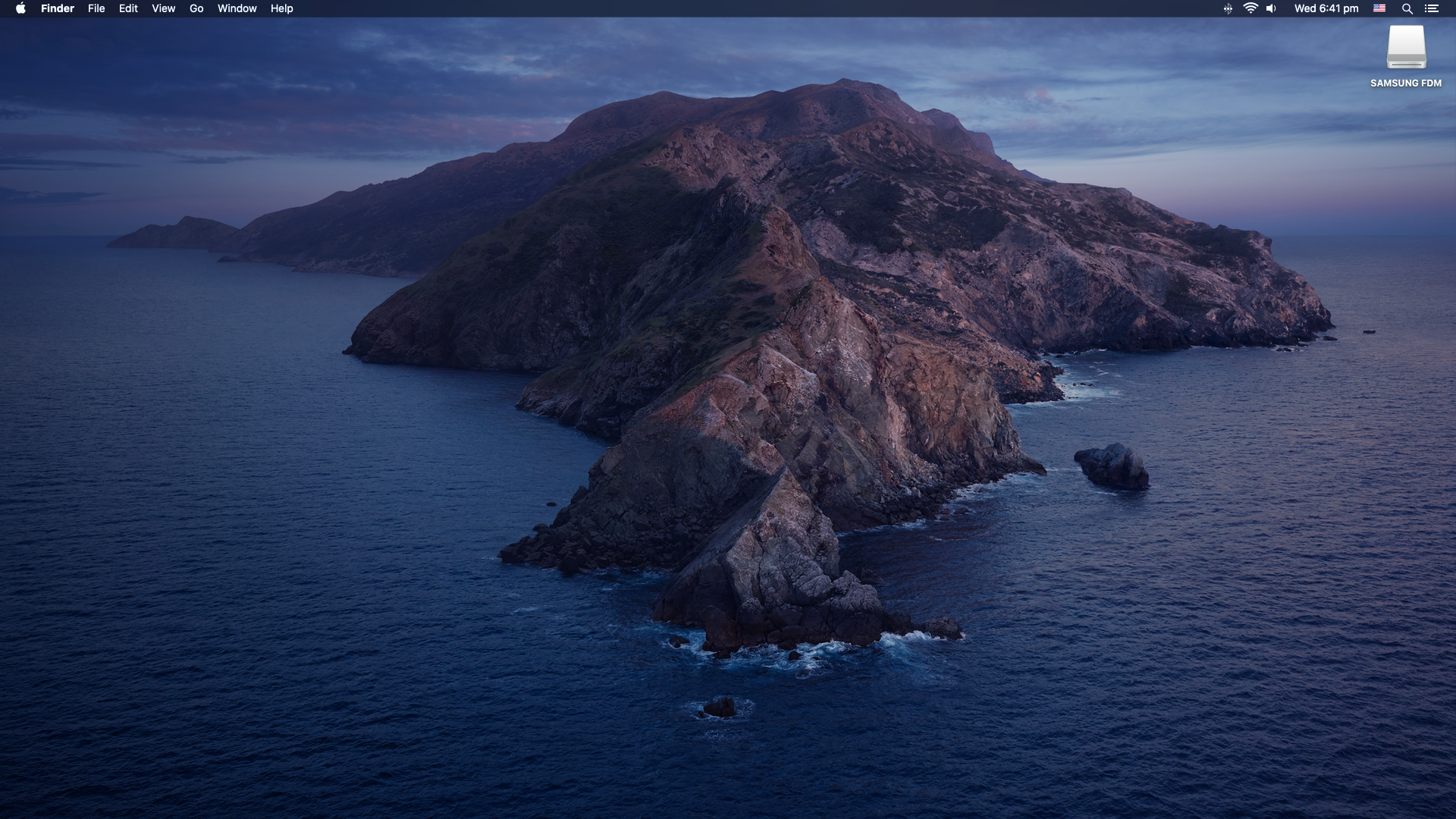
Task: Open the Edit menu
Action: point(128,8)
